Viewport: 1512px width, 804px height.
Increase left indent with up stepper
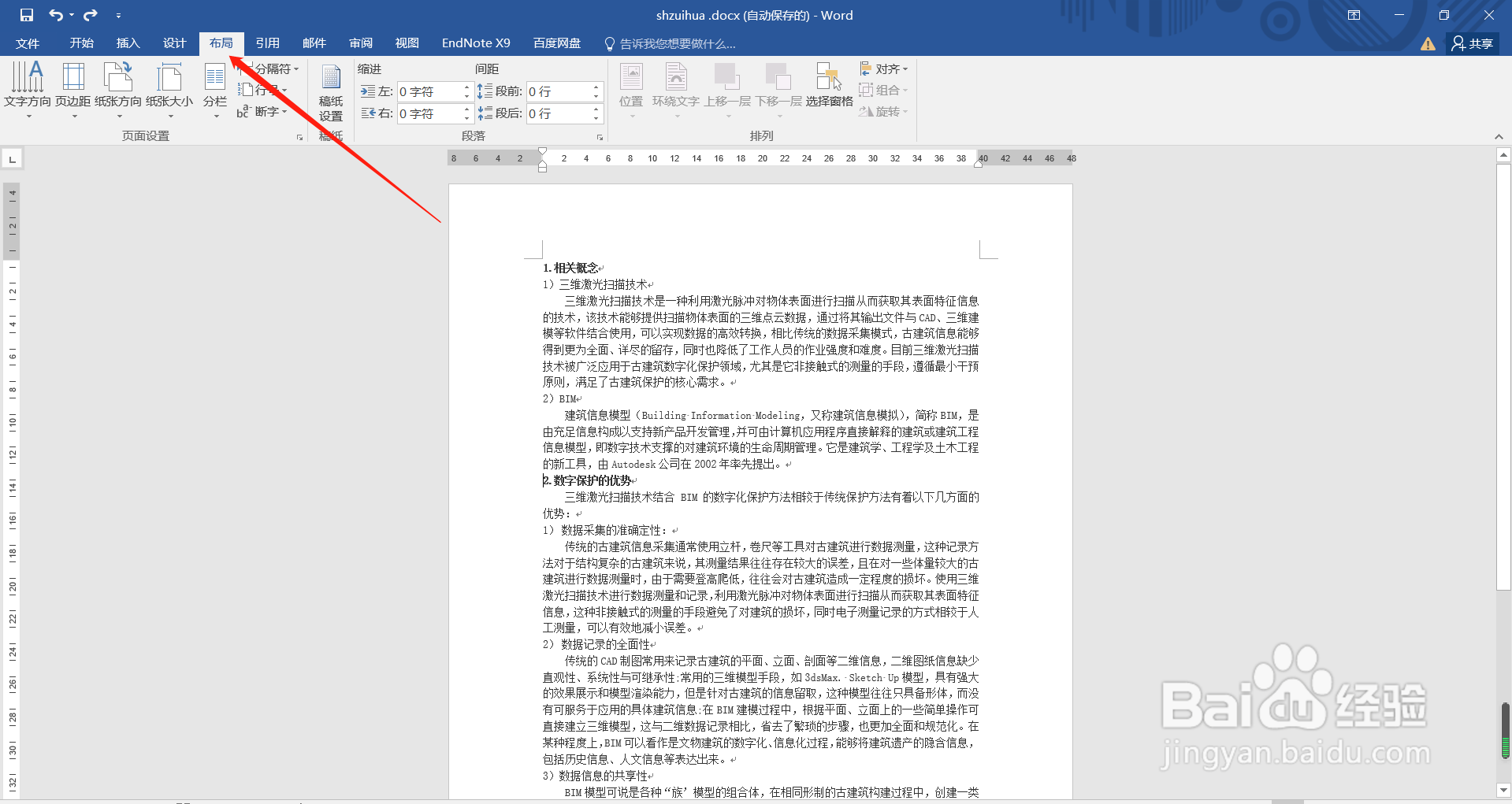tap(466, 87)
